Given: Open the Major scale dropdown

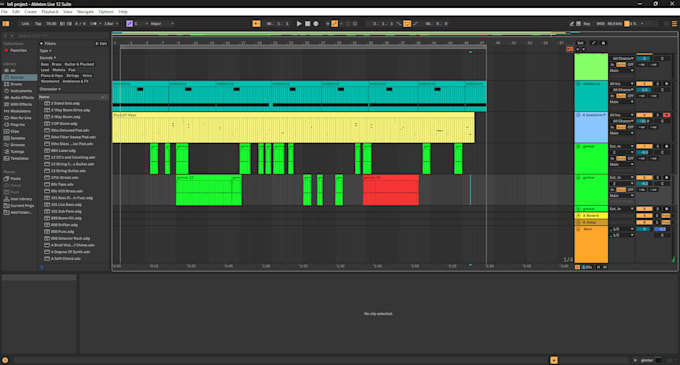Looking at the screenshot, I should (162, 24).
